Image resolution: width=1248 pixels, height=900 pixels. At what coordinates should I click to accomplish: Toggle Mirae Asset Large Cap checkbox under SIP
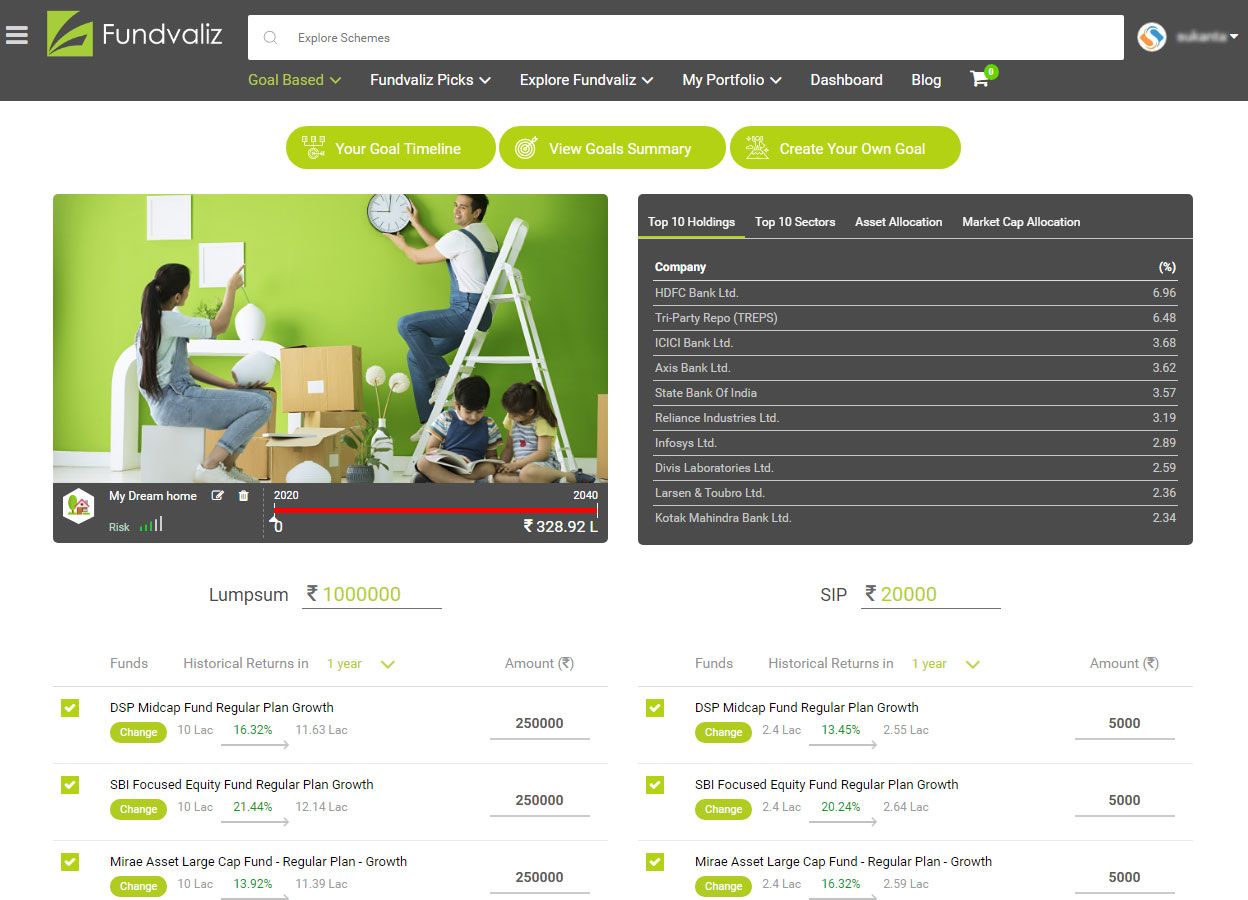point(655,862)
